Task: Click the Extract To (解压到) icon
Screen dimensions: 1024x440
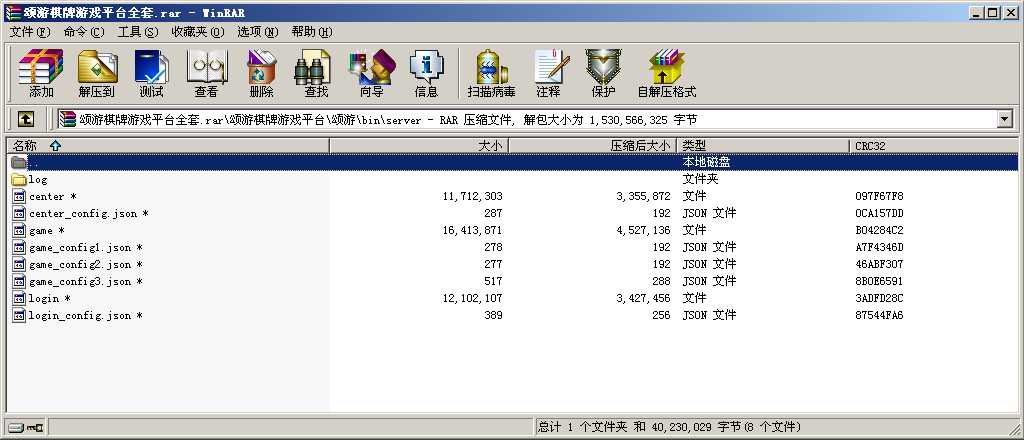Action: (x=97, y=72)
